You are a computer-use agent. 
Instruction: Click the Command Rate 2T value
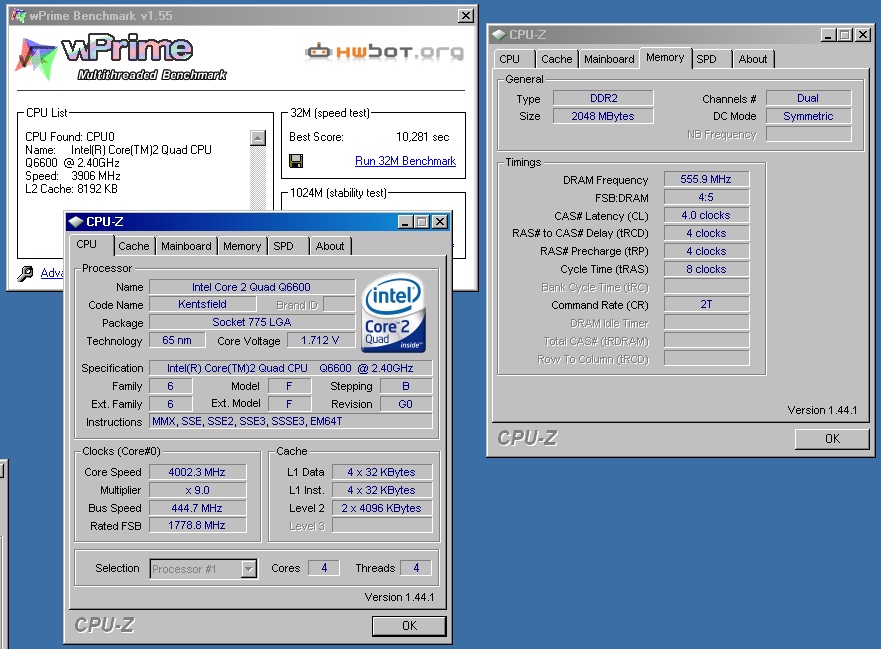[x=706, y=305]
